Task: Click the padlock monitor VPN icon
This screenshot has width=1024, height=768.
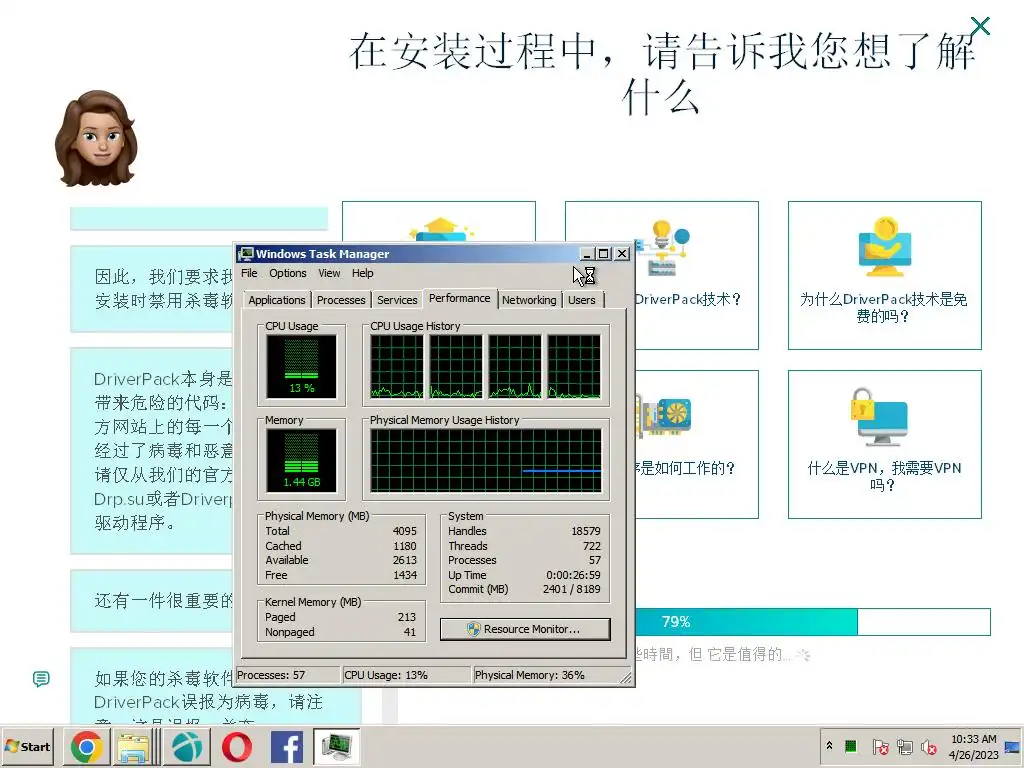Action: pyautogui.click(x=879, y=417)
